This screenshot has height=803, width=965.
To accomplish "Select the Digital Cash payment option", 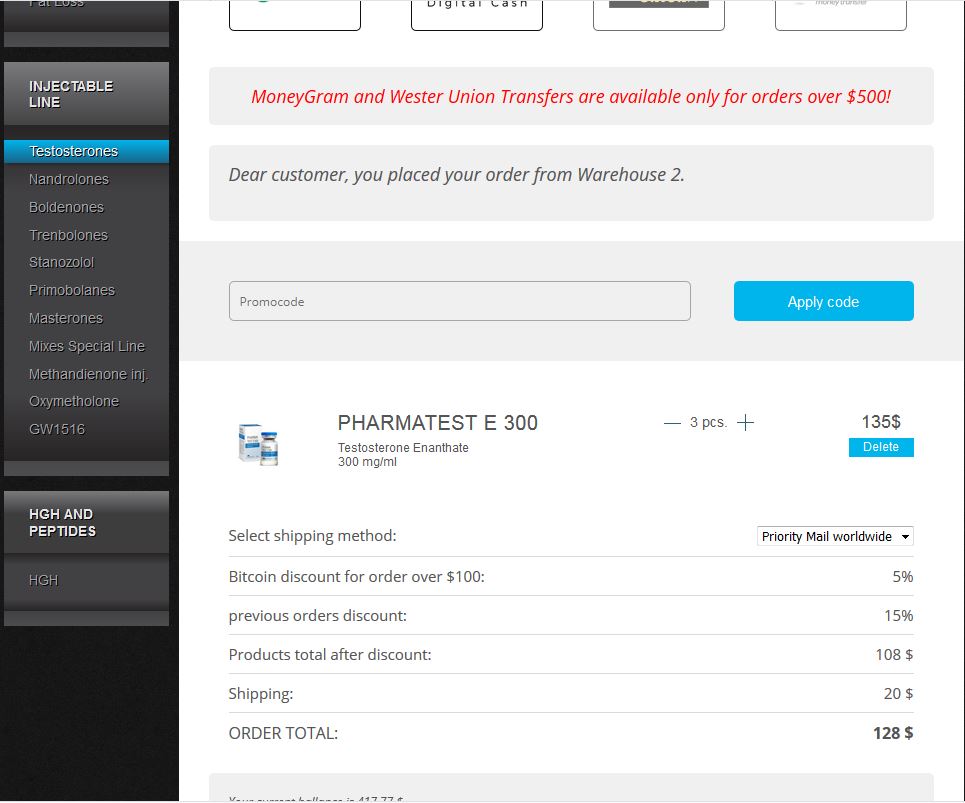I will click(476, 14).
